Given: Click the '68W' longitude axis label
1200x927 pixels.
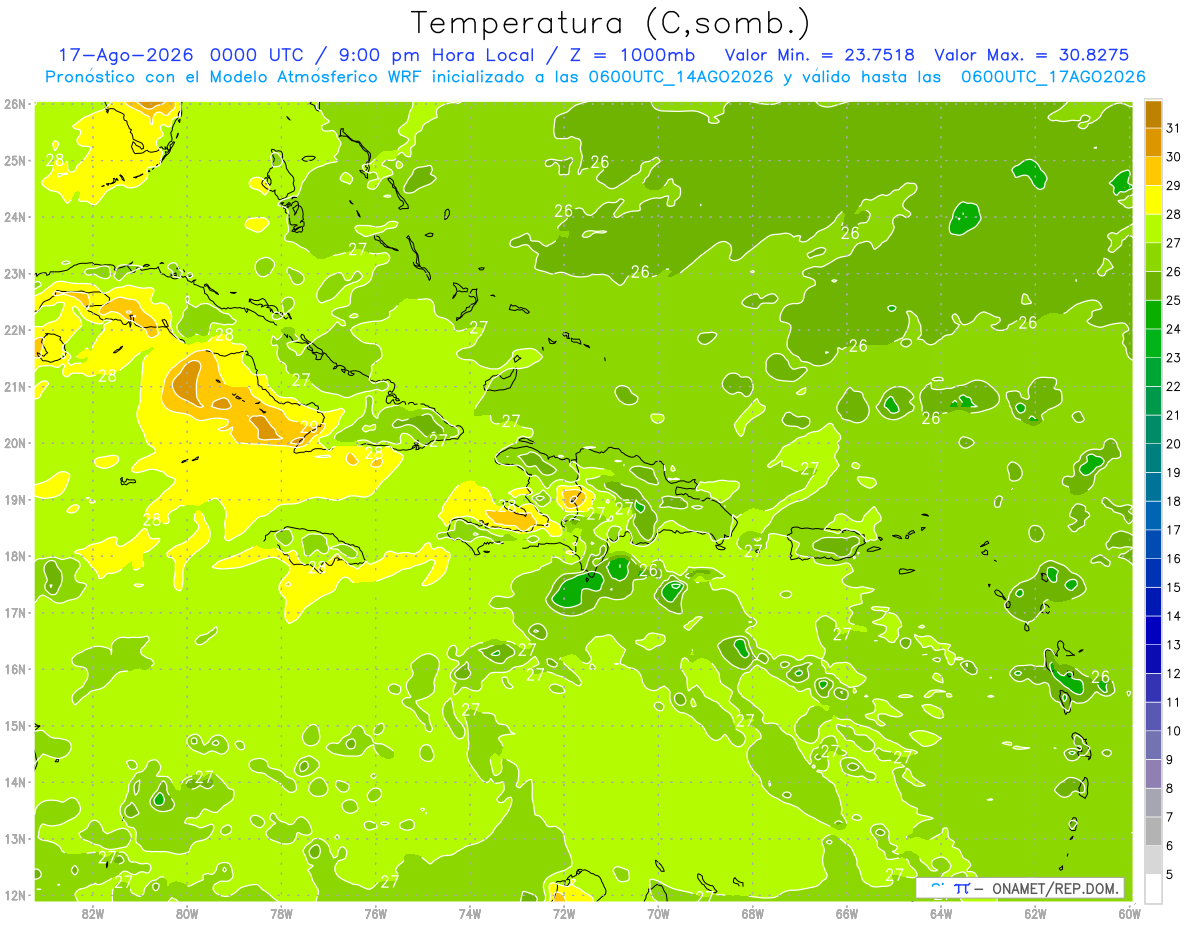Looking at the screenshot, I should click(x=752, y=913).
